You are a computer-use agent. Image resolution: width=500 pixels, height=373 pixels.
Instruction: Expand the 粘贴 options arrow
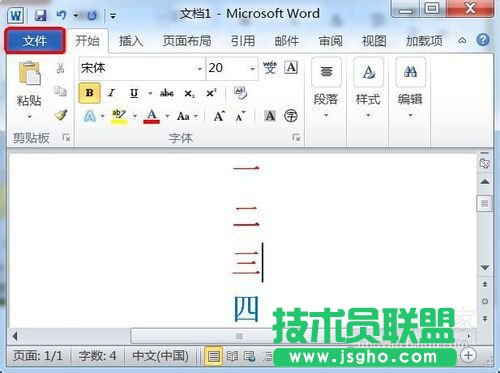tap(29, 117)
